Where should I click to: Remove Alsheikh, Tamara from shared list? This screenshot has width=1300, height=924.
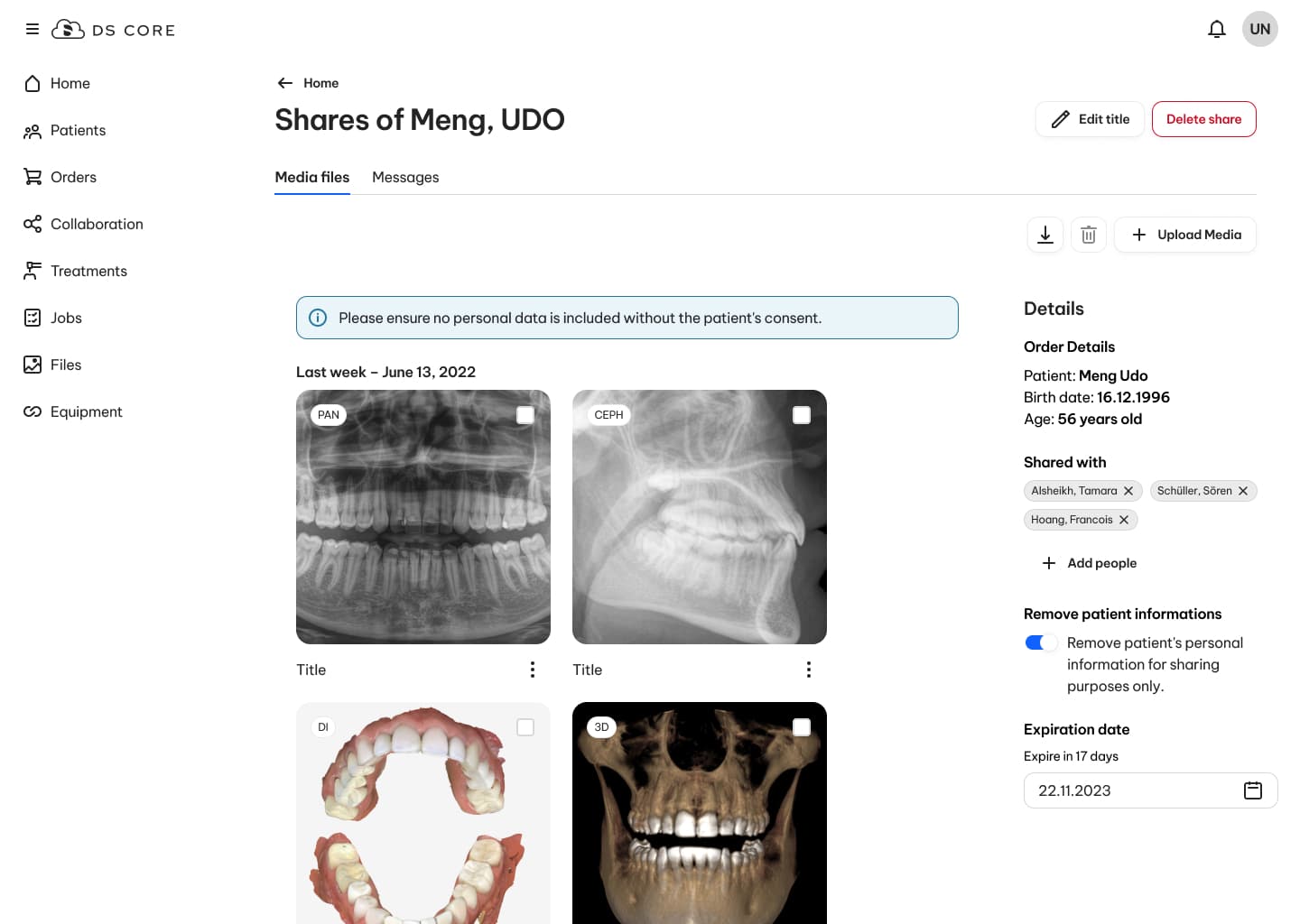[1128, 491]
